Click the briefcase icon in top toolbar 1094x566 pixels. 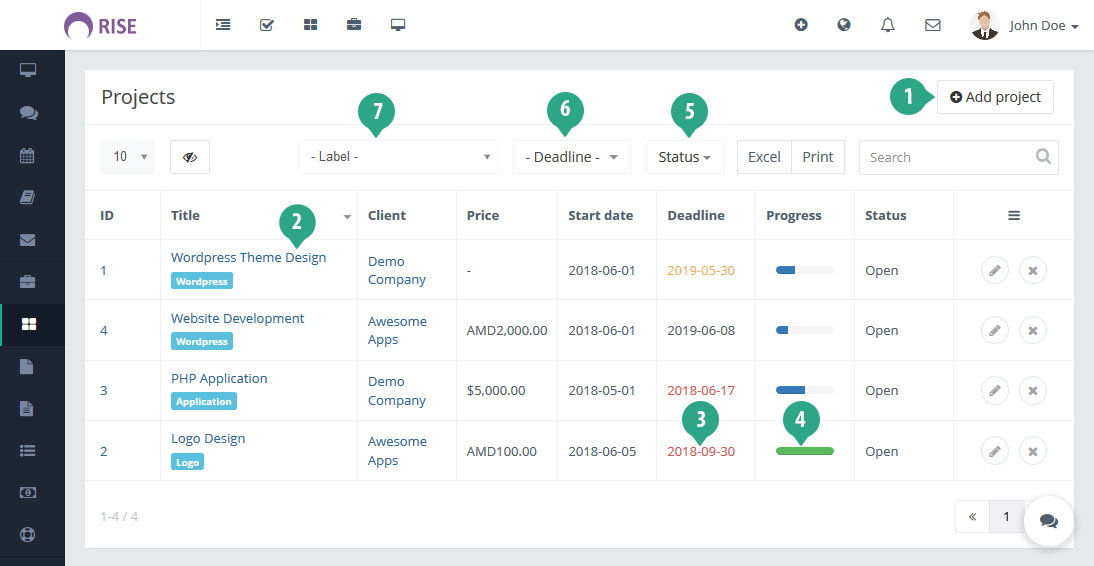coord(354,25)
